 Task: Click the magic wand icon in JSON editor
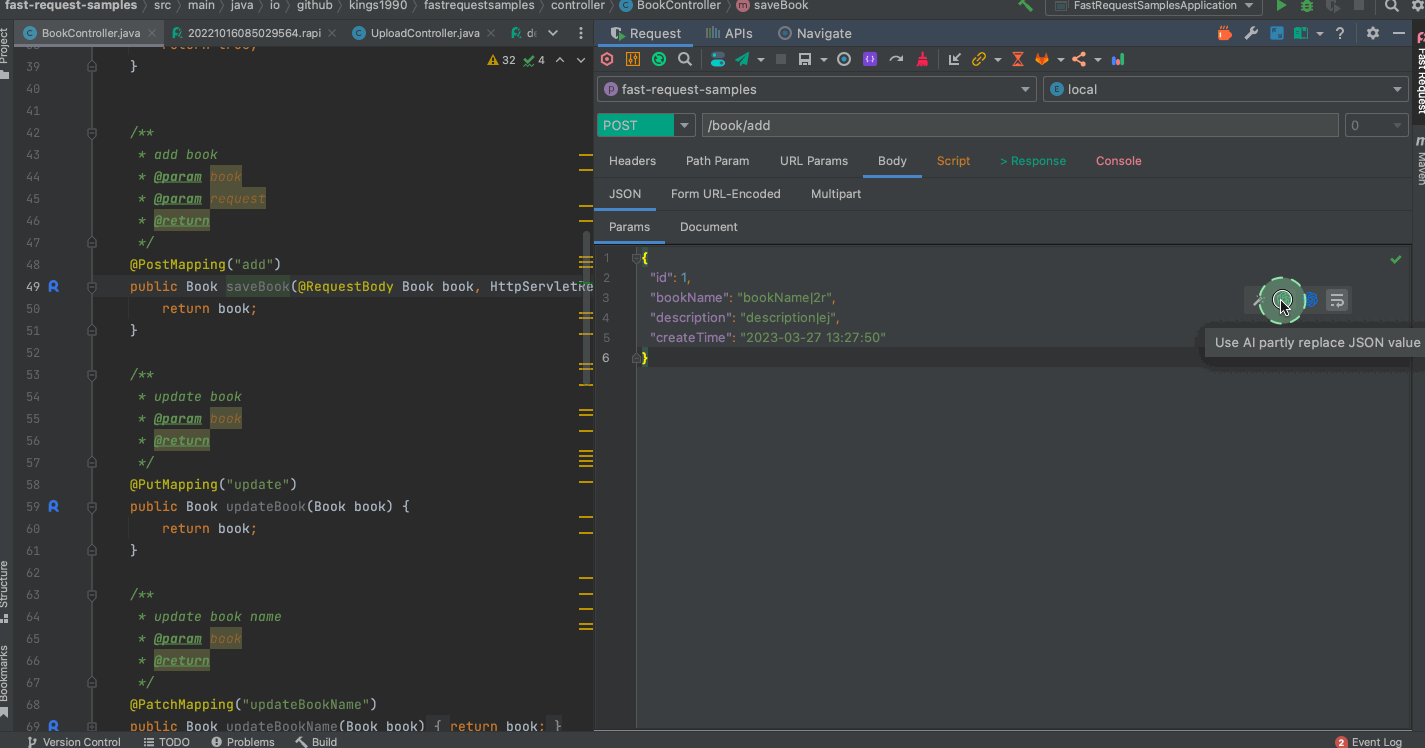[x=1259, y=299]
